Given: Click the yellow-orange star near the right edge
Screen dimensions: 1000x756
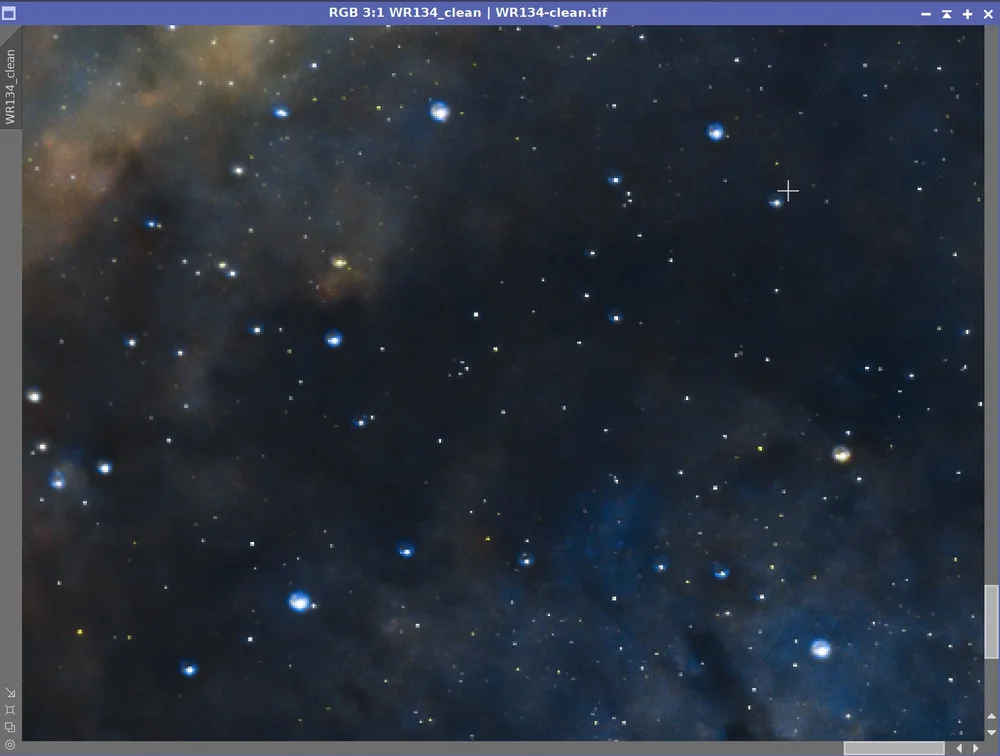Looking at the screenshot, I should click(840, 456).
